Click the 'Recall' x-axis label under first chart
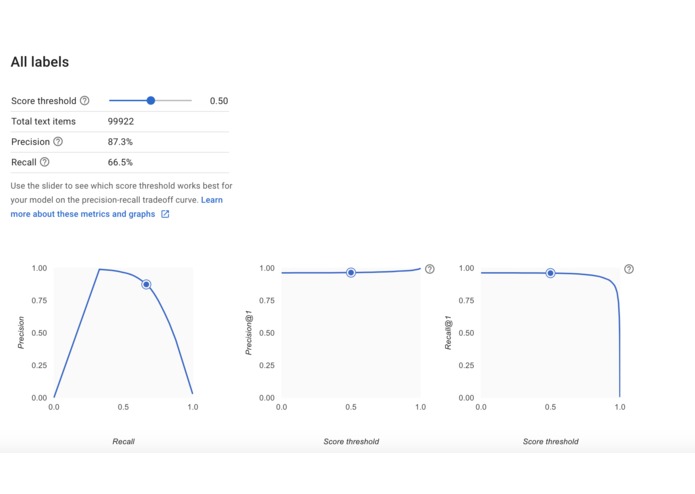The image size is (695, 494). [123, 441]
